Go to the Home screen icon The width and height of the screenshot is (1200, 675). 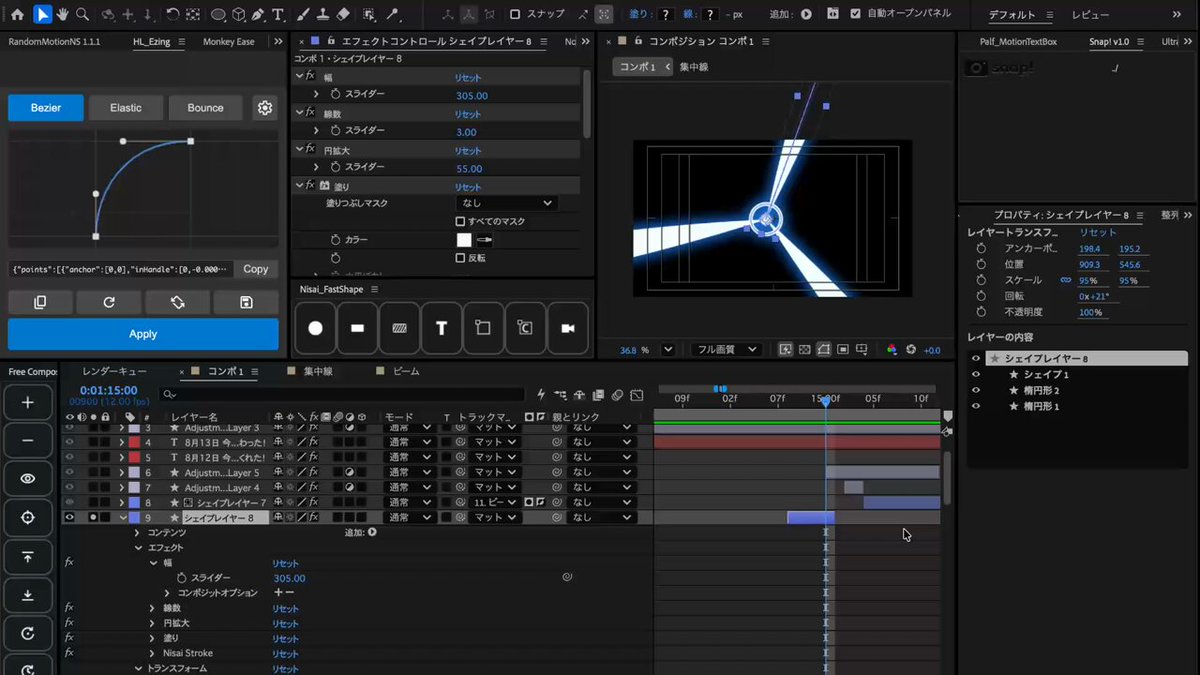[17, 14]
